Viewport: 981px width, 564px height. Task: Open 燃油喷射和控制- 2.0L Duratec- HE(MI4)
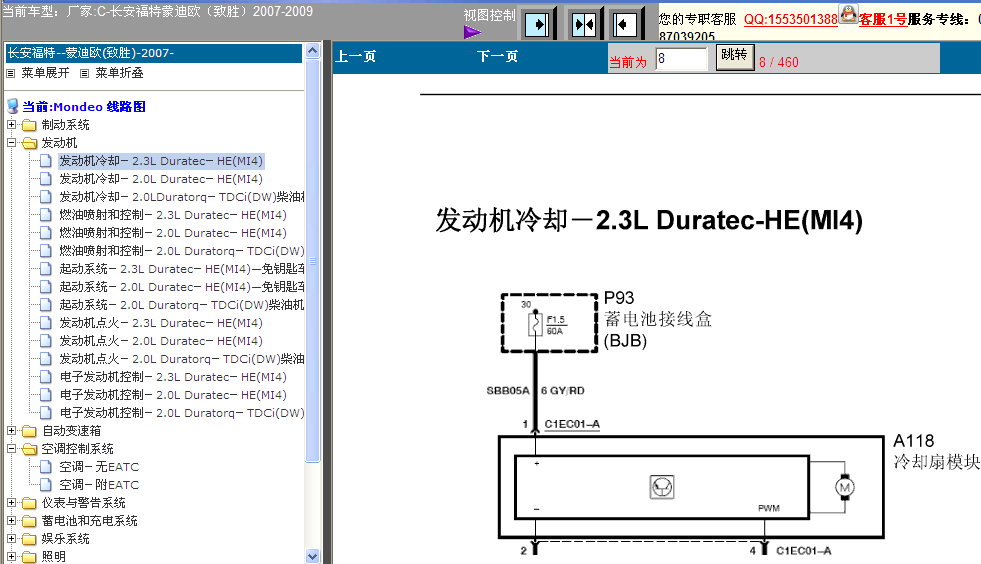[x=173, y=233]
